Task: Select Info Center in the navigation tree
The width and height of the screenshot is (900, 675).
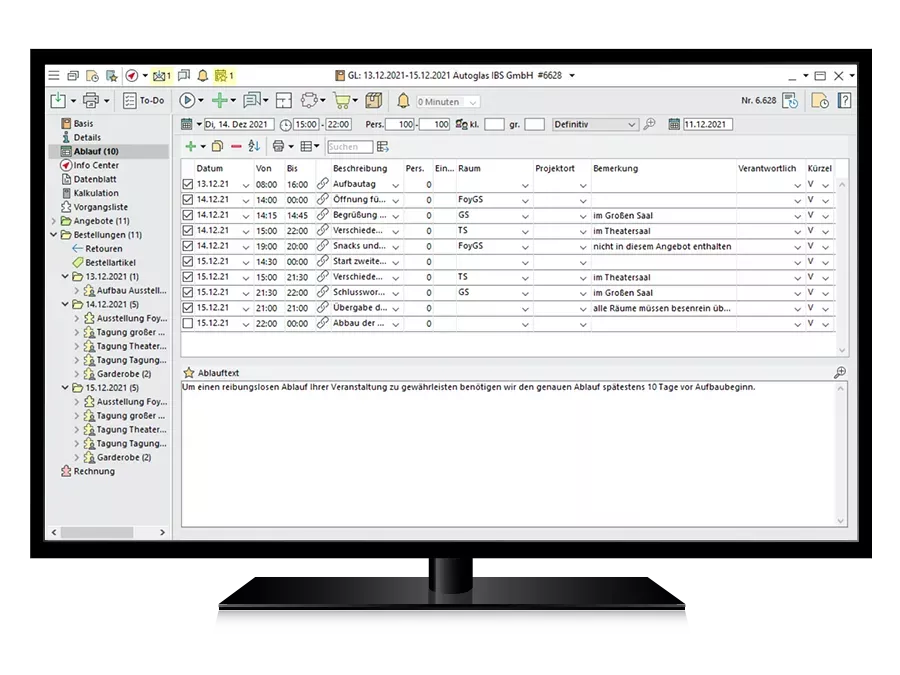Action: pos(96,165)
